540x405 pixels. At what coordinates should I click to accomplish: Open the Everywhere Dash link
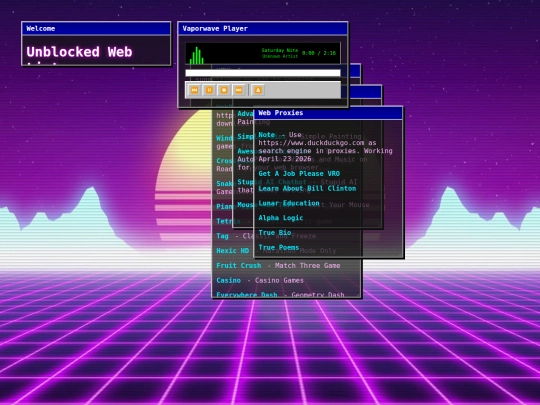click(x=247, y=295)
